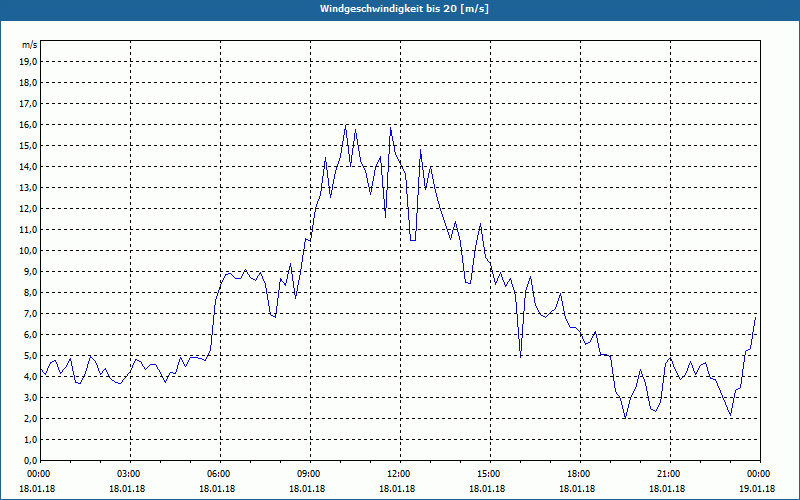Click the '21:00' time label

tap(670, 474)
